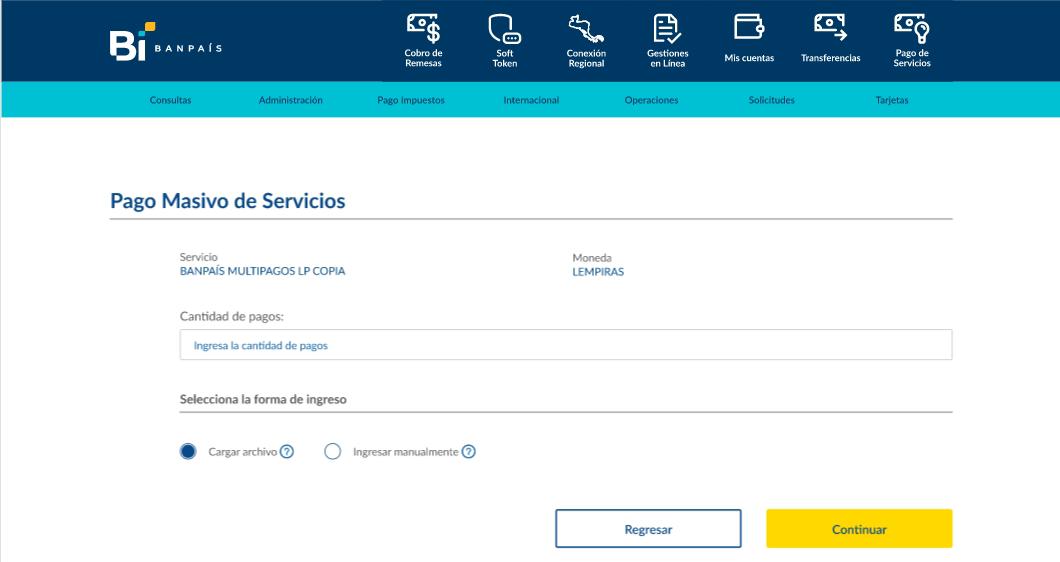Open the Tarjetas menu
Image resolution: width=1060 pixels, height=562 pixels.
point(892,100)
